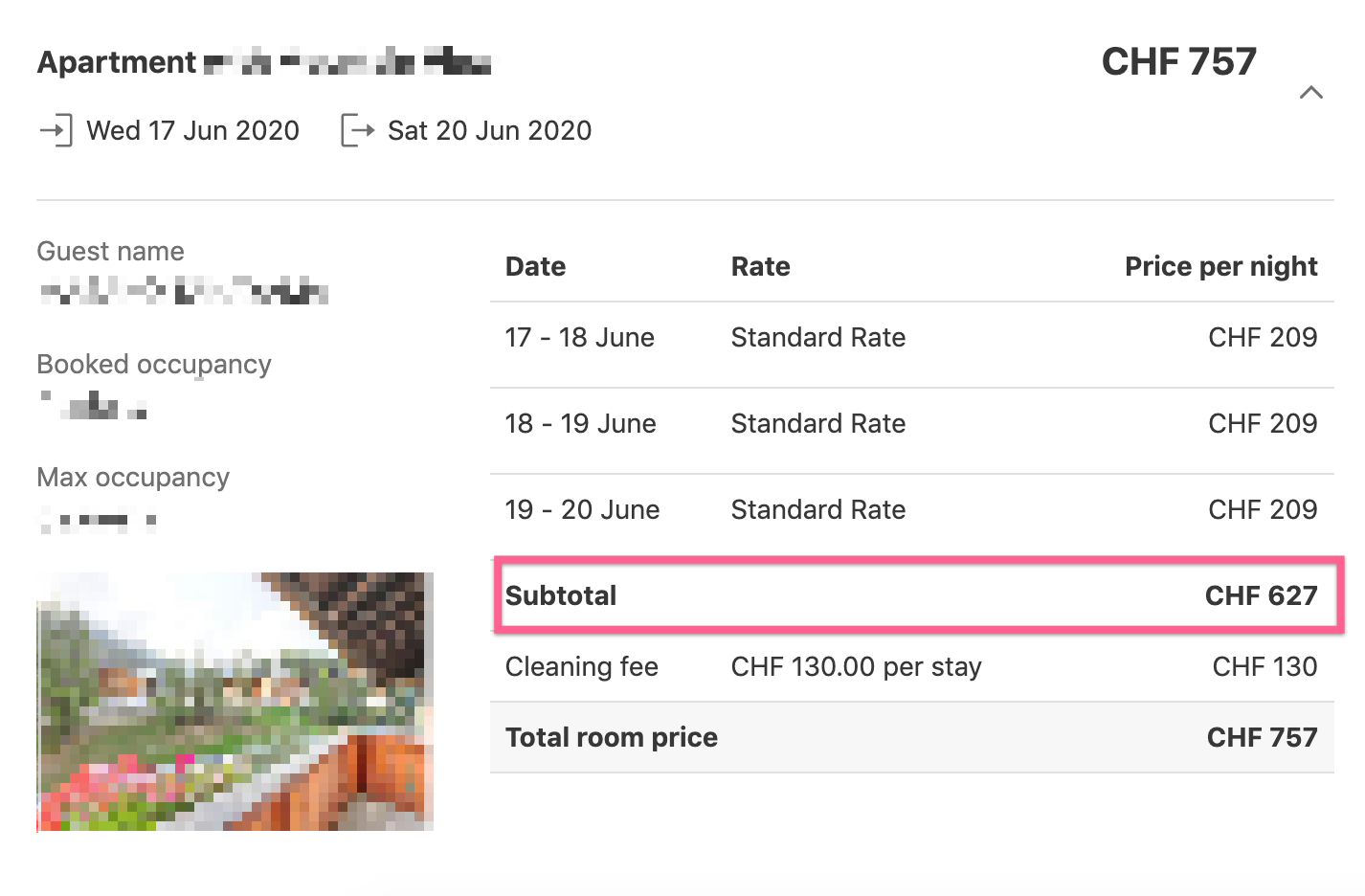Click the icon beside the departure date

[x=355, y=130]
